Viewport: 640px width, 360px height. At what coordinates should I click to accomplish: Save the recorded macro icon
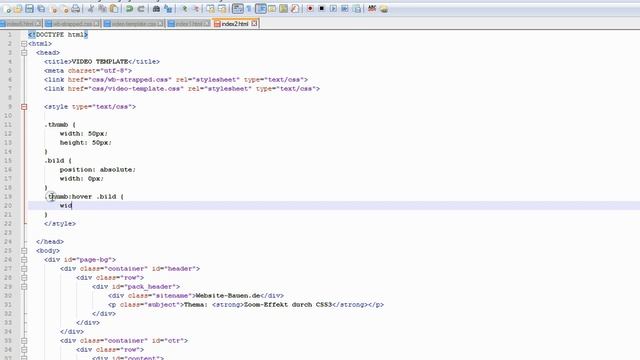point(356,9)
